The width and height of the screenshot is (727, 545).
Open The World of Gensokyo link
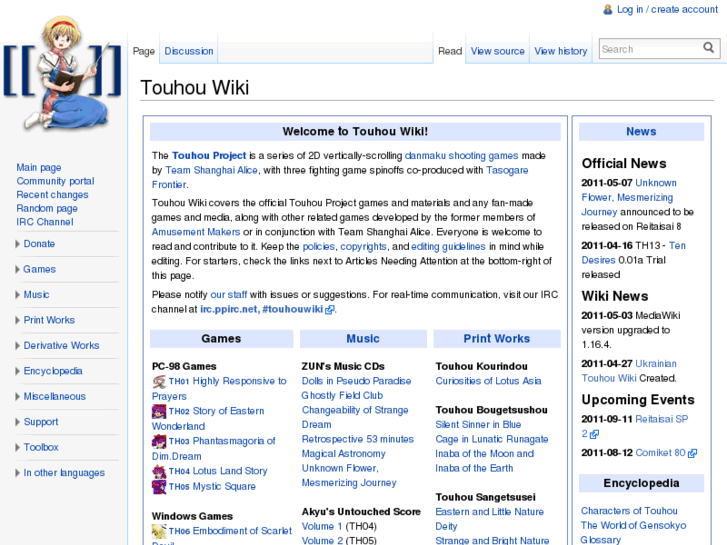[x=633, y=526]
